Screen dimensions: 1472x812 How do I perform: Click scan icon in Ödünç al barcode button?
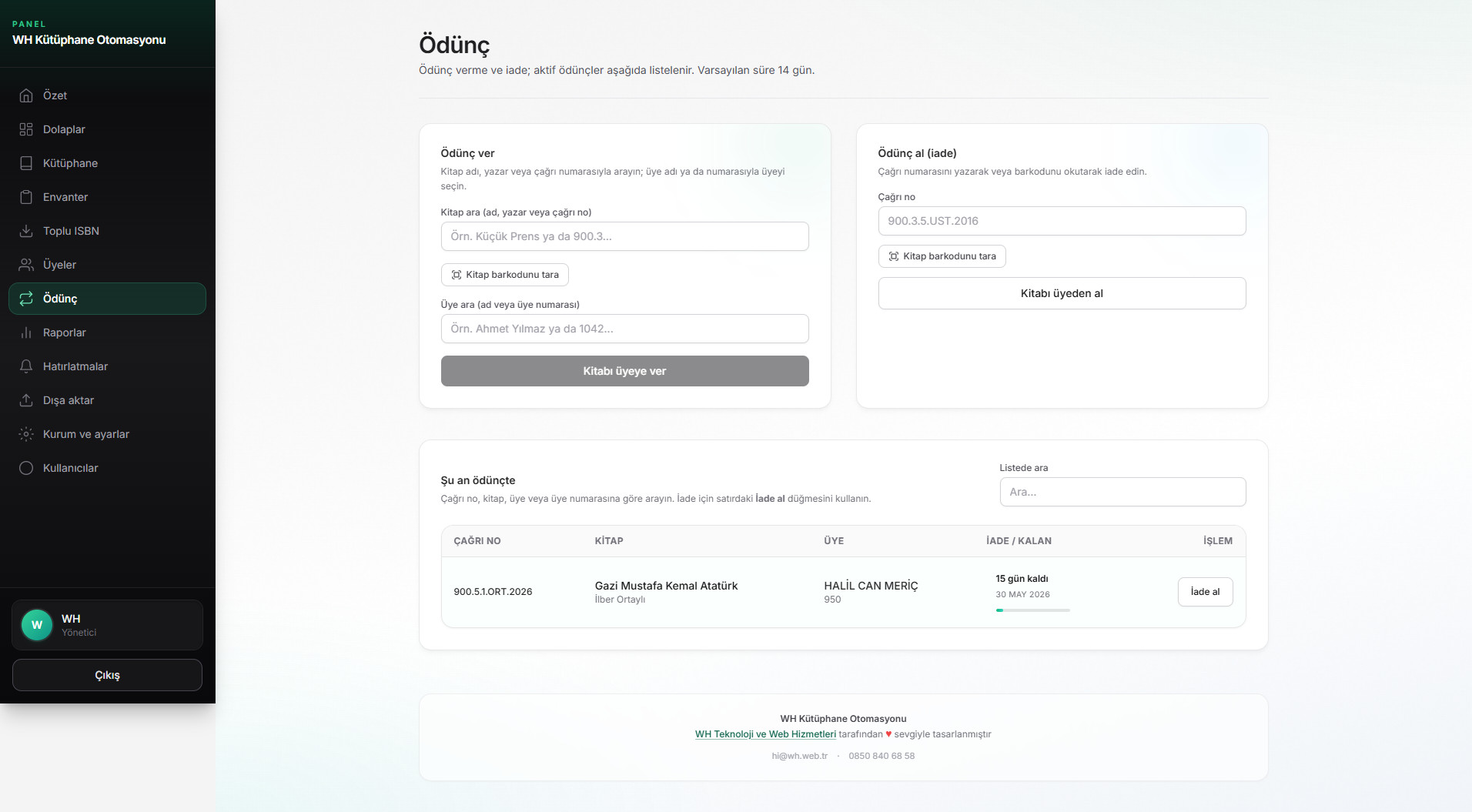click(894, 256)
